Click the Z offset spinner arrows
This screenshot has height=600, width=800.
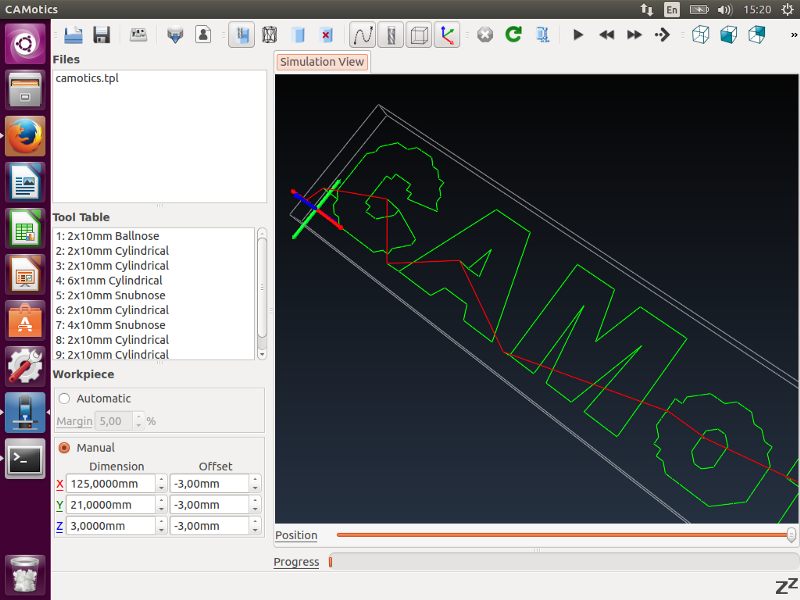pos(256,526)
